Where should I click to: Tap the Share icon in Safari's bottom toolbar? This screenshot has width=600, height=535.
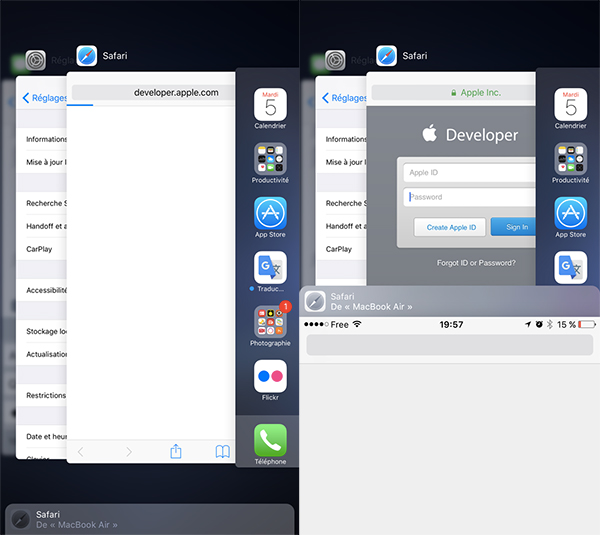pos(176,452)
